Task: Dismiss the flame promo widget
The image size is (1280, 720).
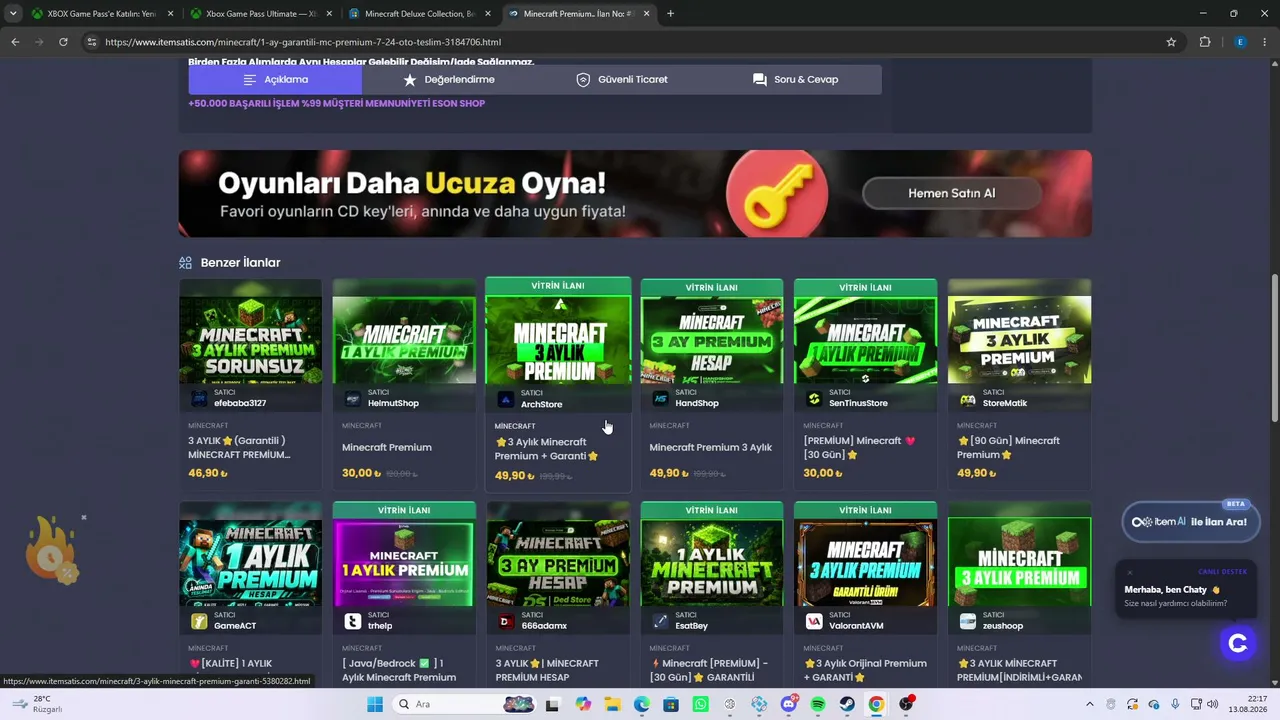Action: pyautogui.click(x=84, y=517)
